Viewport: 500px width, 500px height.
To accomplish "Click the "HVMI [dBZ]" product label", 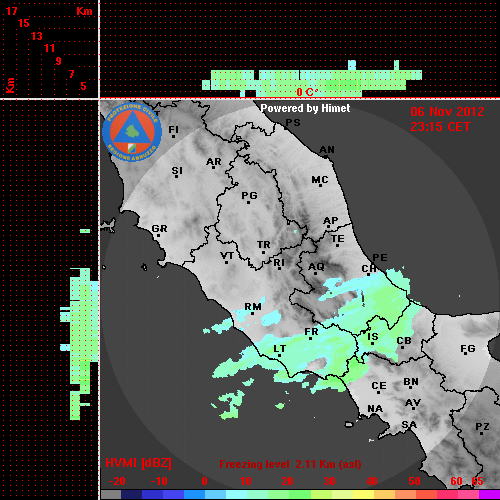I will 138,463.
